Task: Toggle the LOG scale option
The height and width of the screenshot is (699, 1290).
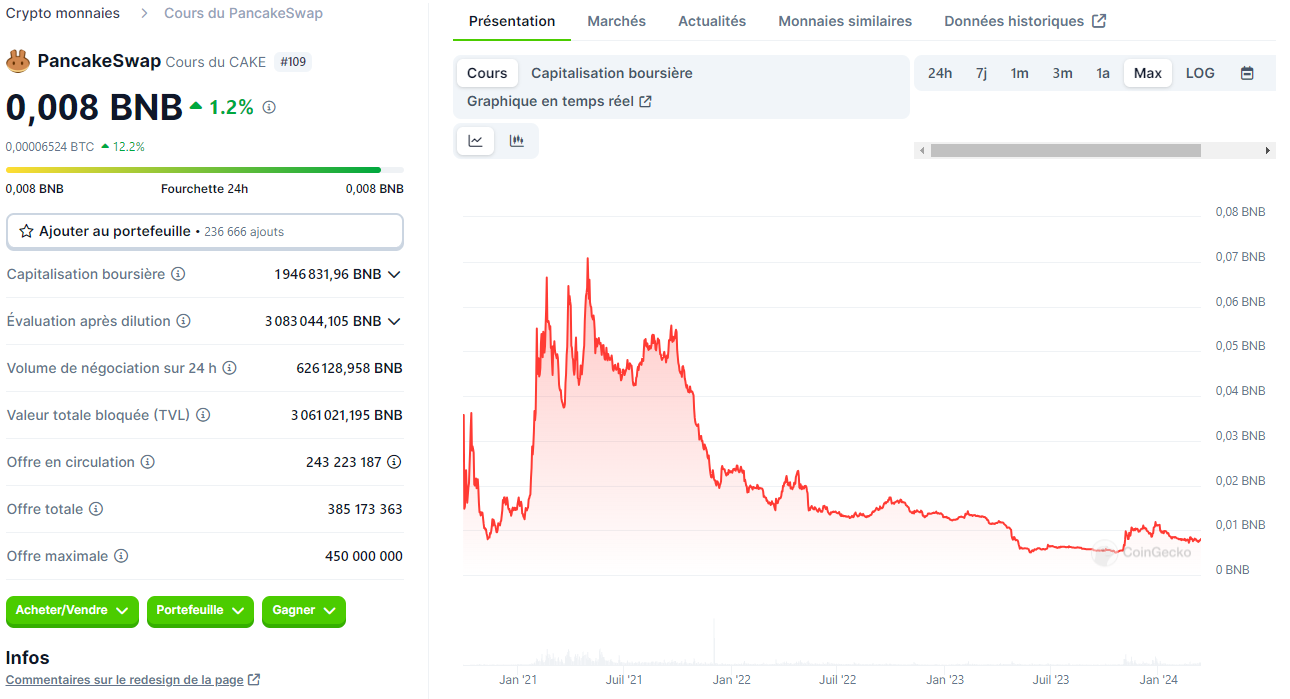Action: click(1200, 73)
